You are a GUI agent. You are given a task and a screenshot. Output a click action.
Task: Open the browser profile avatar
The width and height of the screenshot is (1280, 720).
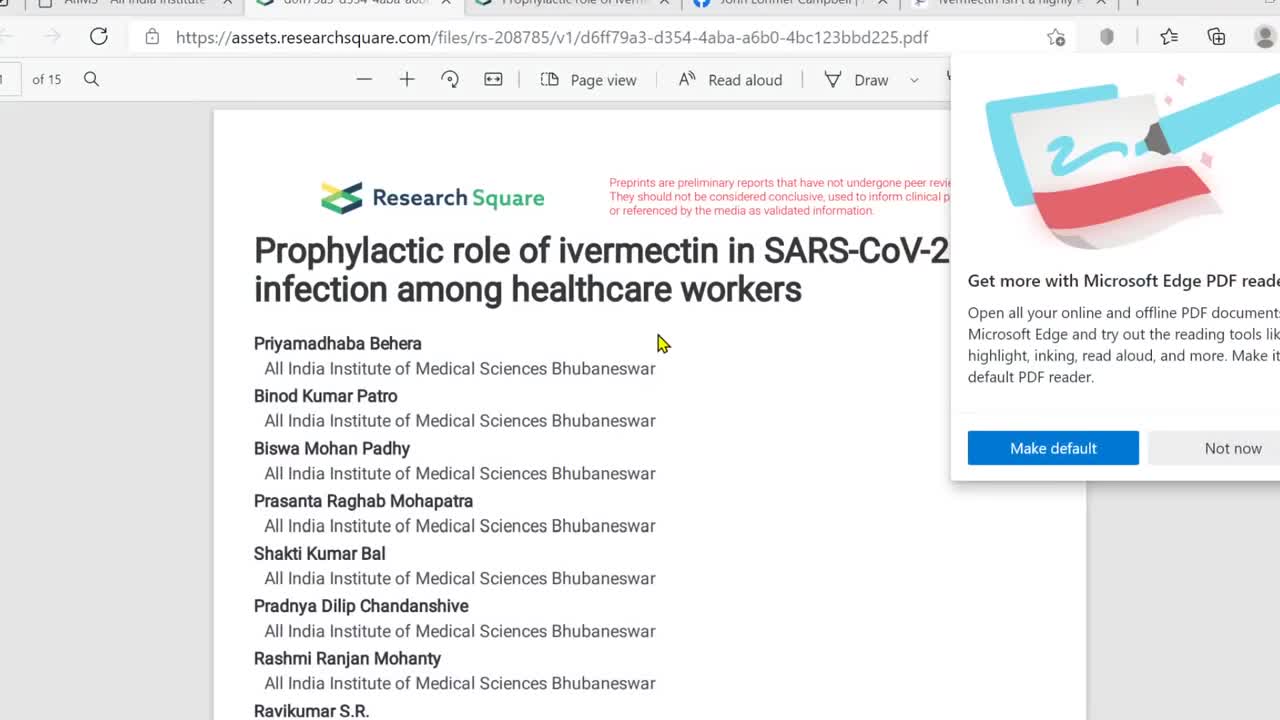(x=1265, y=37)
